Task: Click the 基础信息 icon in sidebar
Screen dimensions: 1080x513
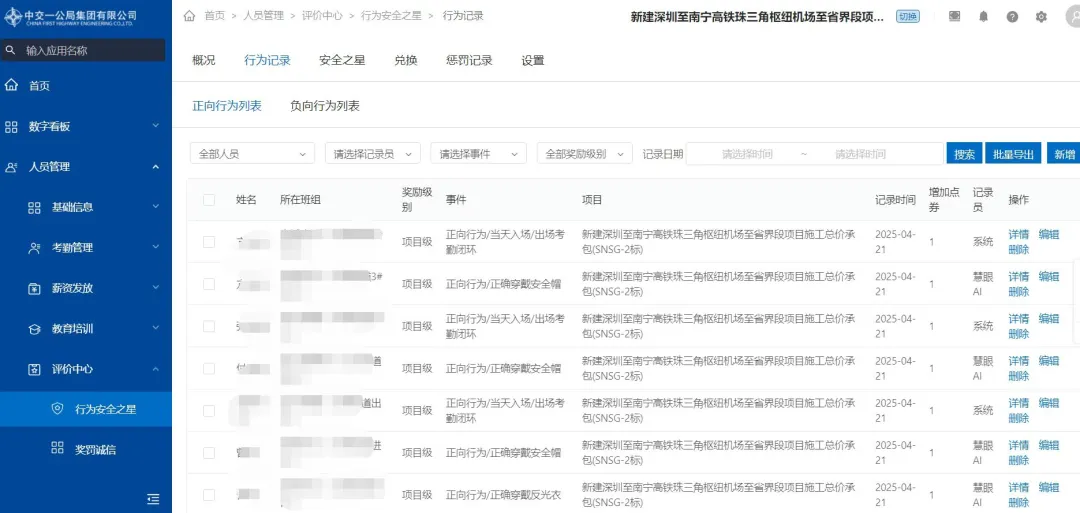Action: 34,207
